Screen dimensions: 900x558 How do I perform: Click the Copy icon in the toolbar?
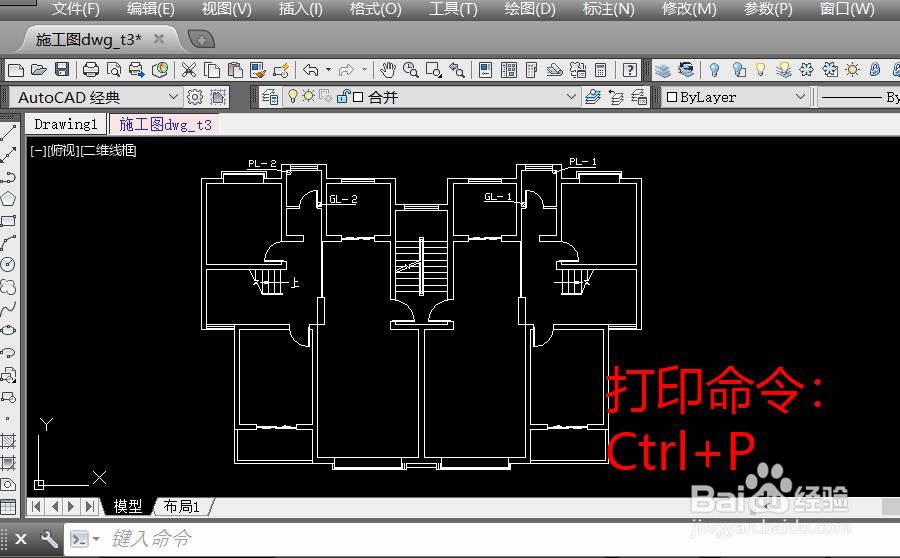point(212,70)
